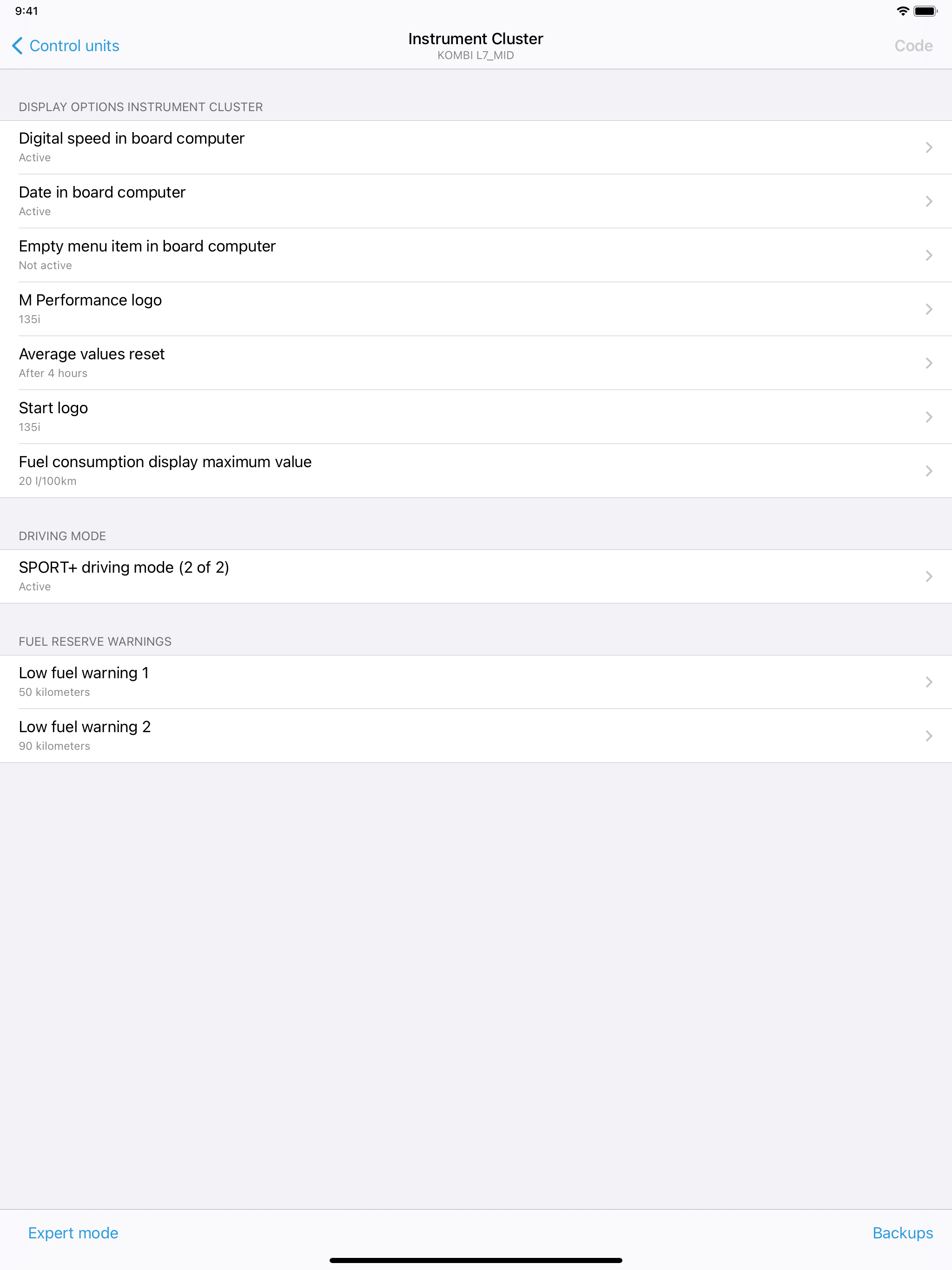Tap chevron for M Performance logo
This screenshot has width=952, height=1270.
pyautogui.click(x=928, y=310)
